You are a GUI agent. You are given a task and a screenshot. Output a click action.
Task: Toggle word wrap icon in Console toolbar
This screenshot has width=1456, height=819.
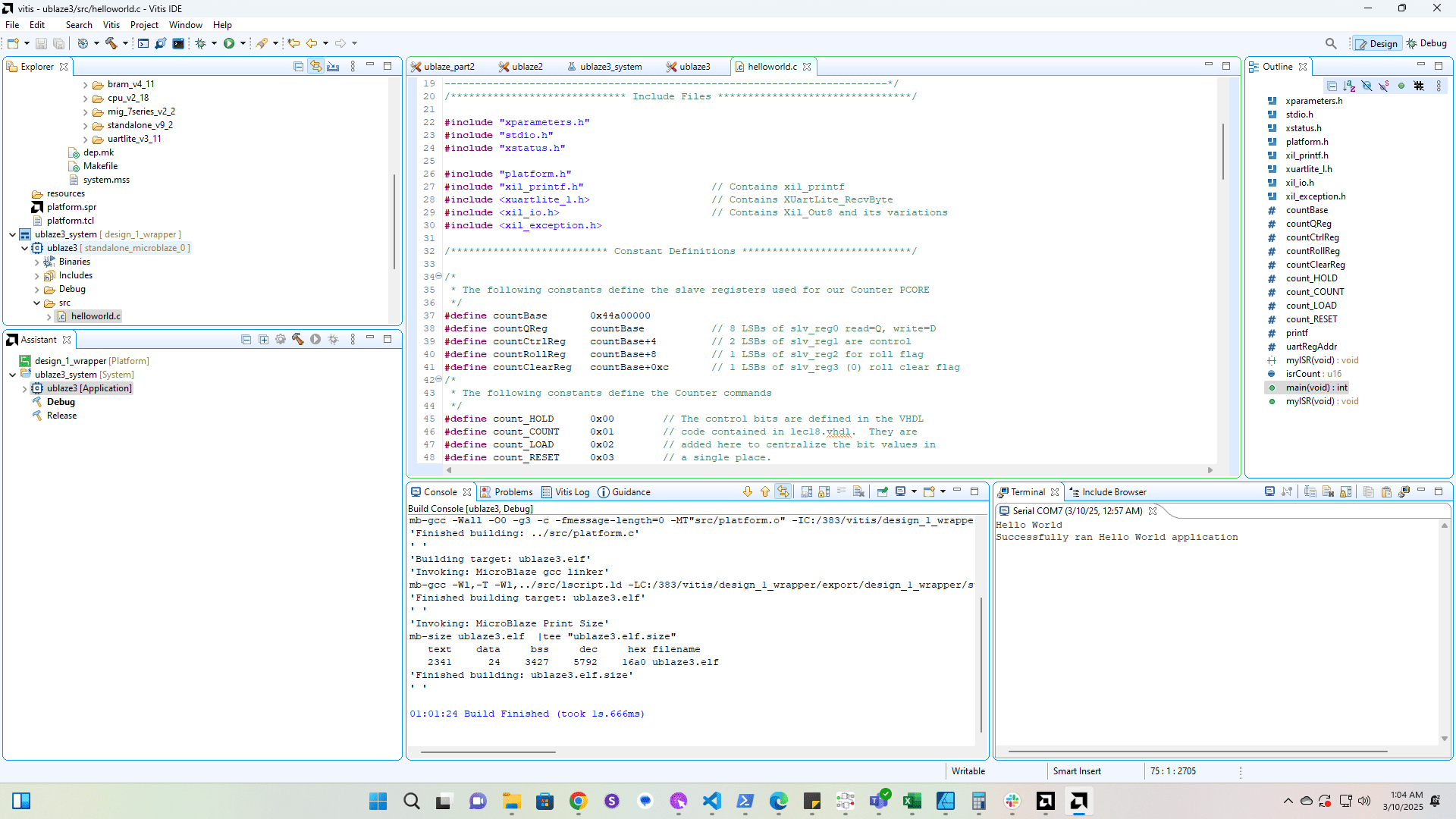pos(841,491)
